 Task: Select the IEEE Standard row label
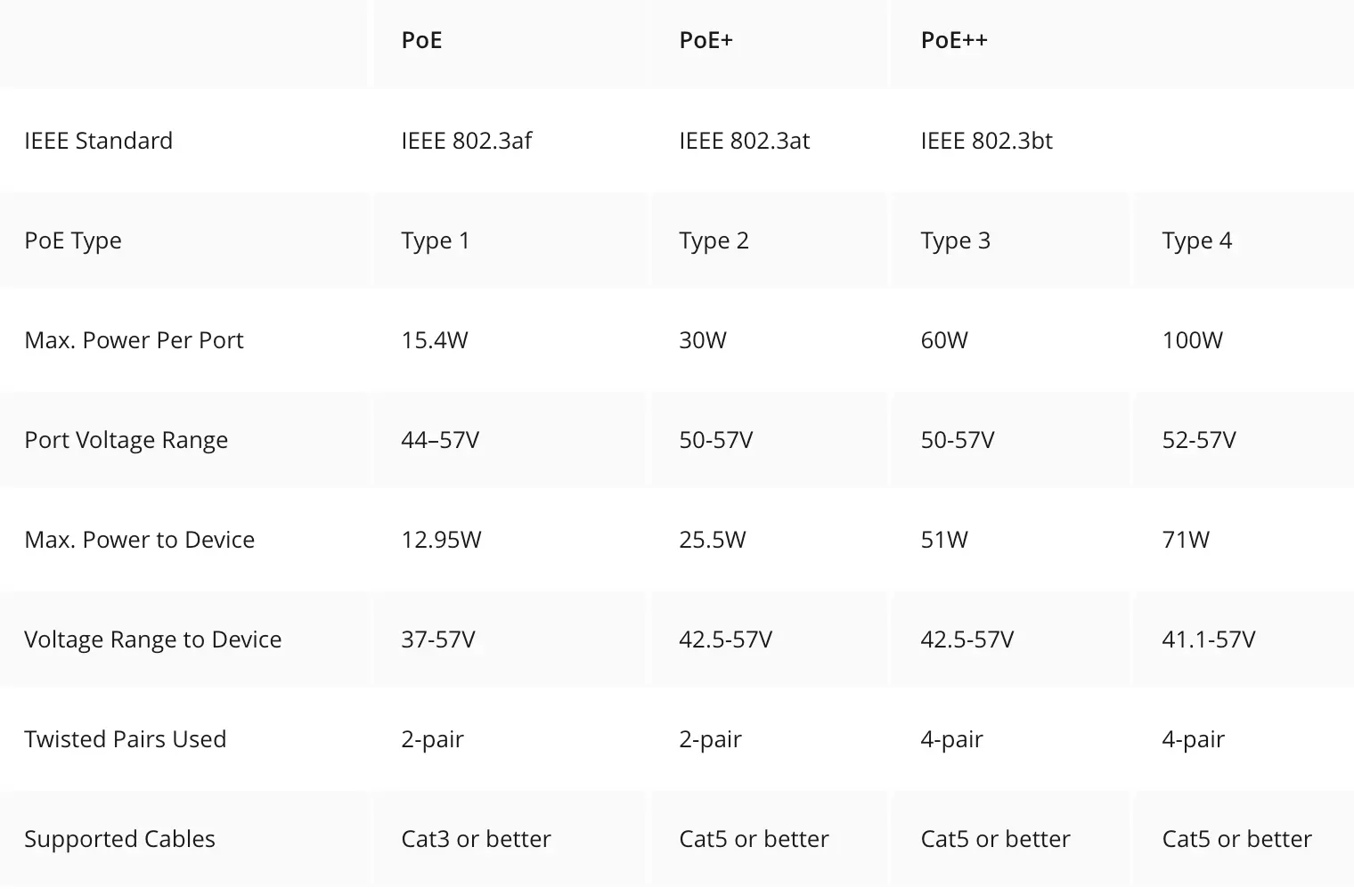coord(98,141)
